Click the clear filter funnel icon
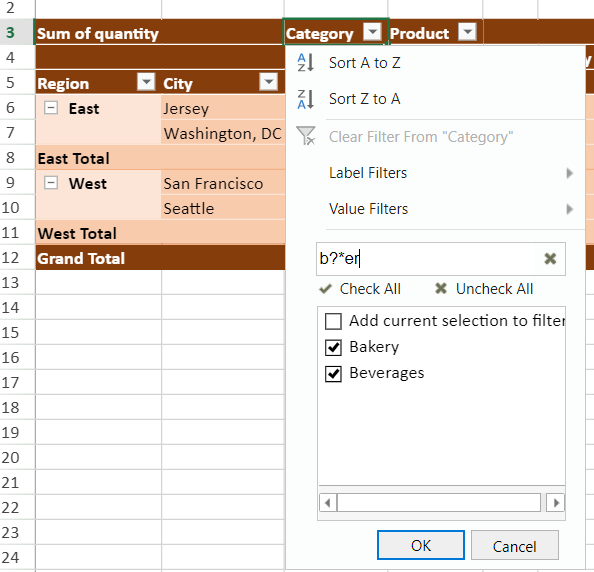 click(x=306, y=136)
